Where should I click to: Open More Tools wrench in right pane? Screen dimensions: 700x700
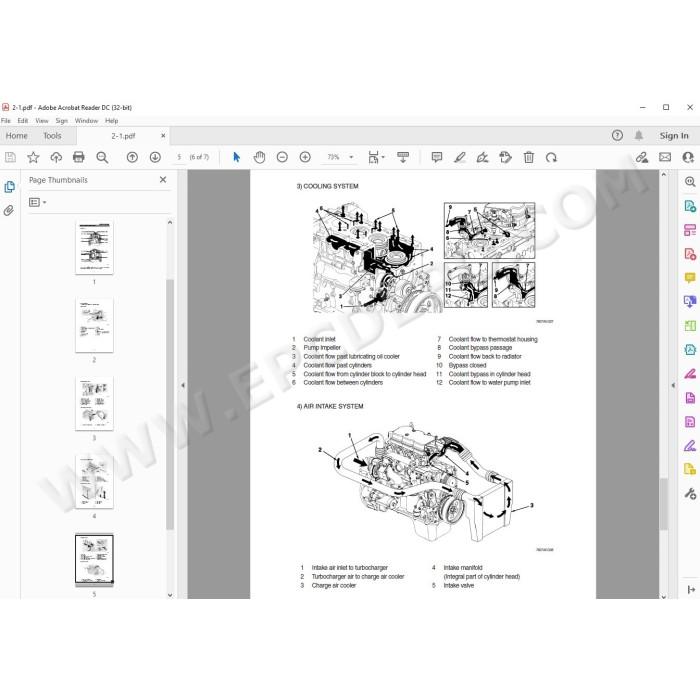coord(690,493)
